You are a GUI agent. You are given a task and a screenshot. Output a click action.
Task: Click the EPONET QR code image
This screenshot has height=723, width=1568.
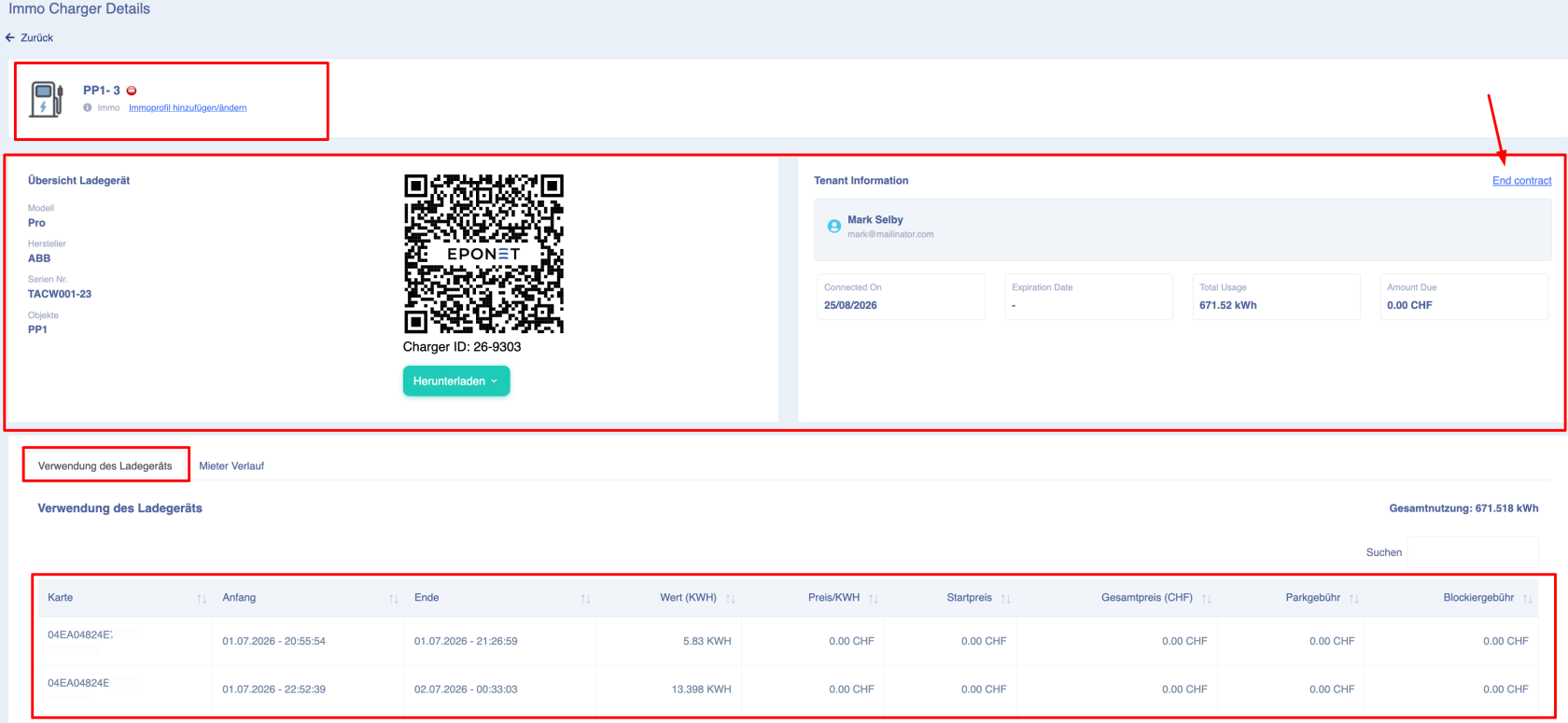click(x=483, y=254)
